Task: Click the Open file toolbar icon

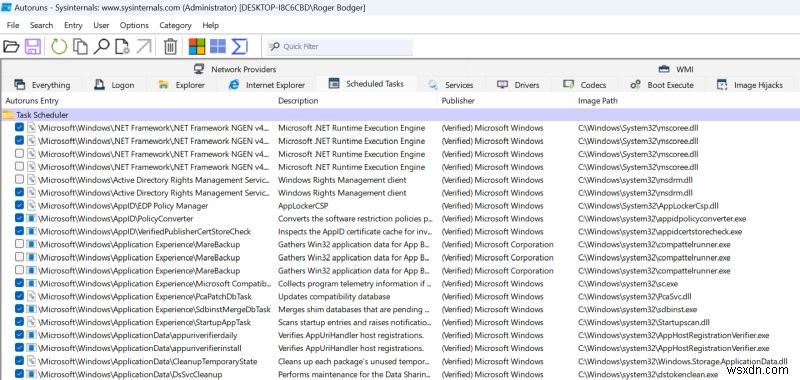Action: coord(11,46)
